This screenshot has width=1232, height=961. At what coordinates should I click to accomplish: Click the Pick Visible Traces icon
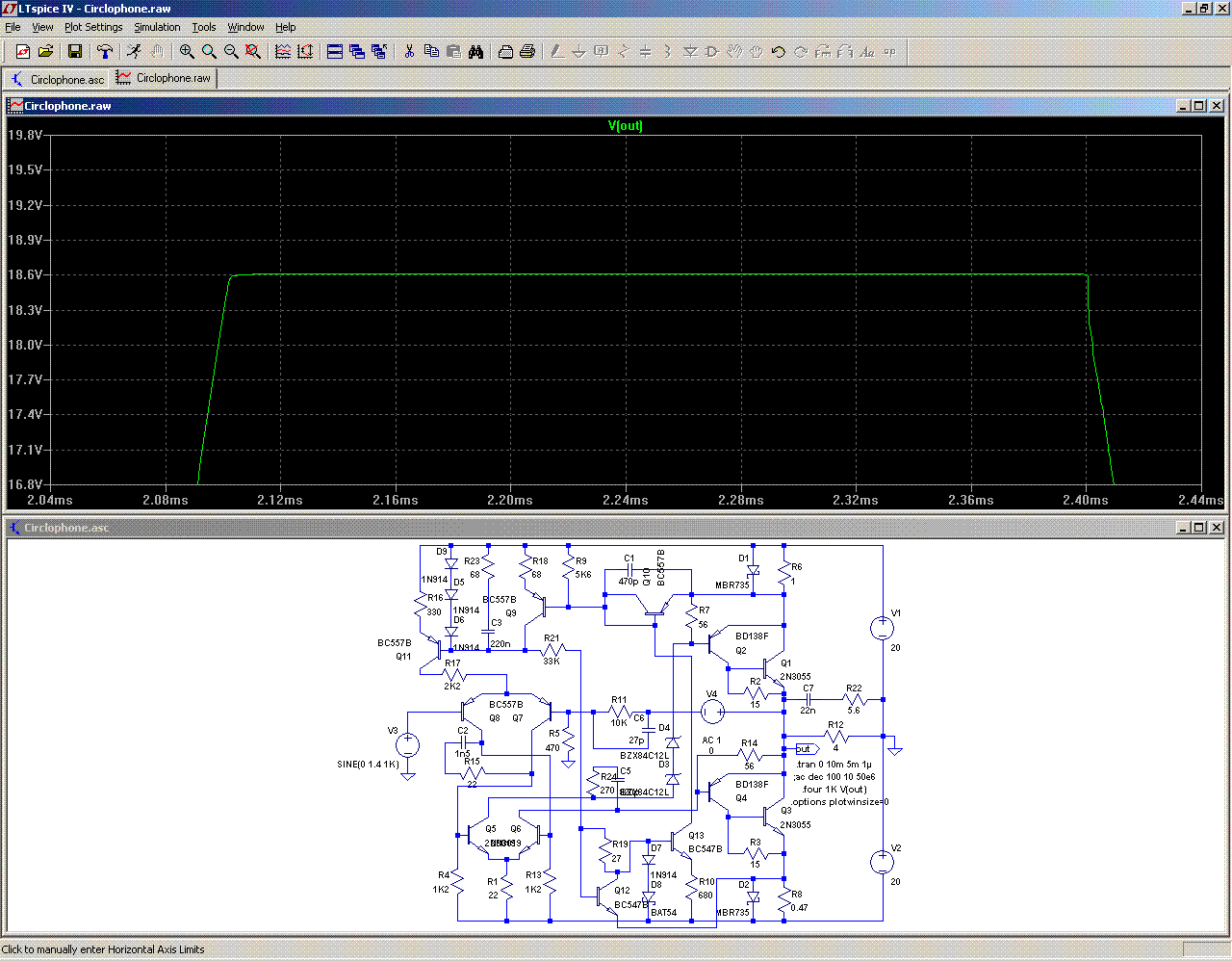point(283,52)
